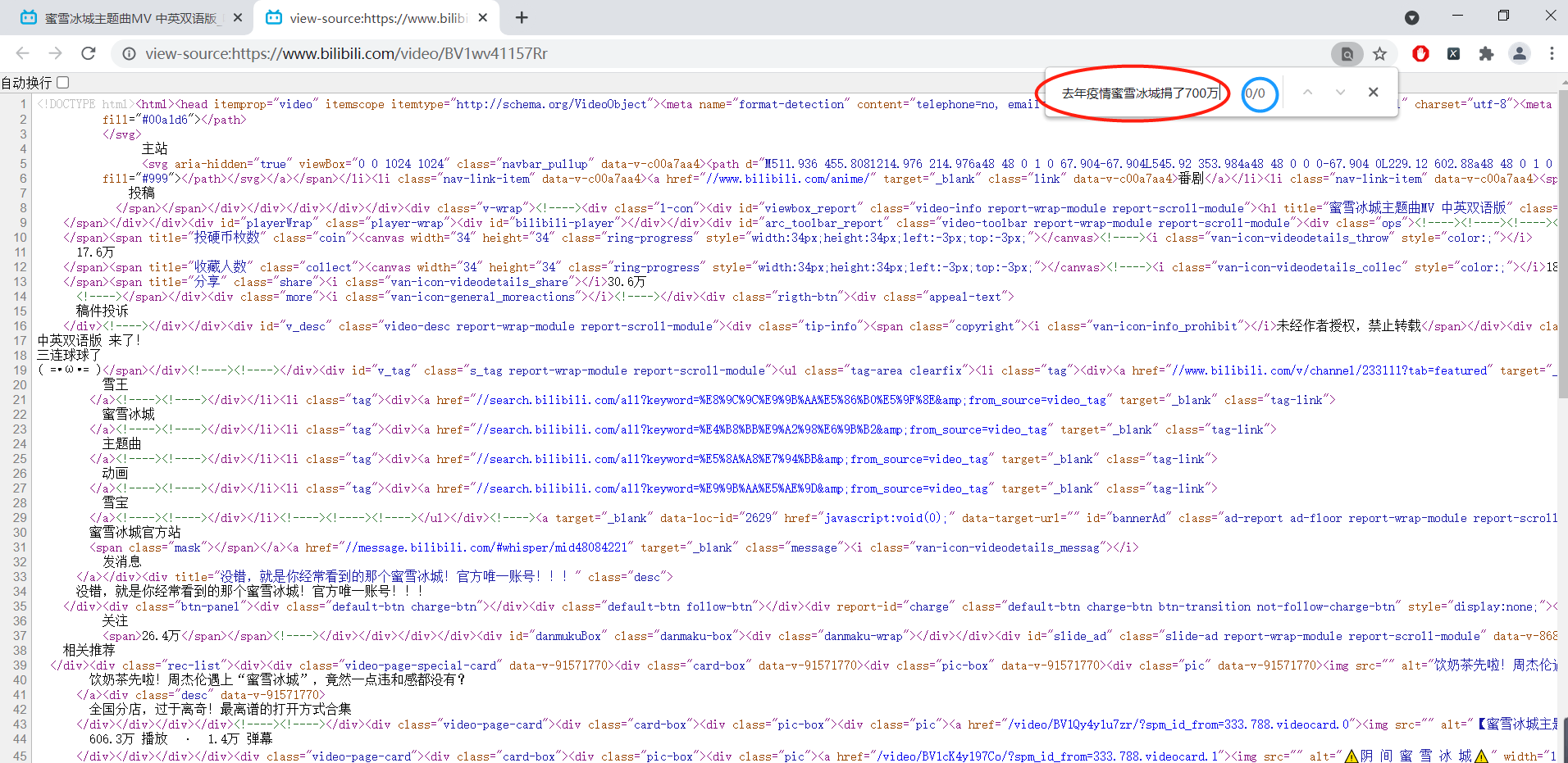Go forward to the next page
The height and width of the screenshot is (763, 1568).
[55, 53]
